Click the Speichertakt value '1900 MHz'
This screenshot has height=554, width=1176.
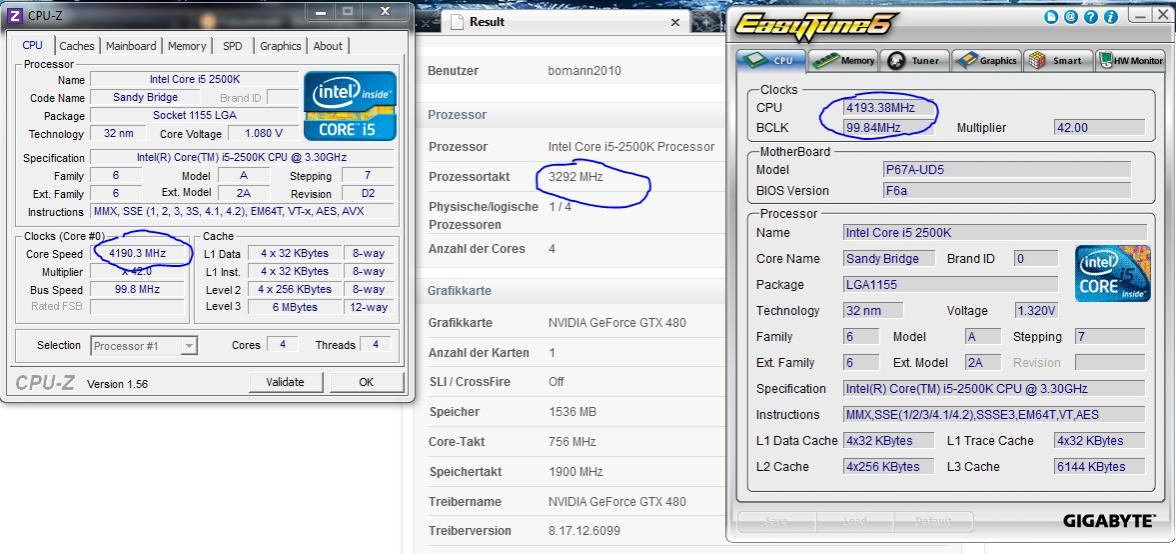pos(576,472)
